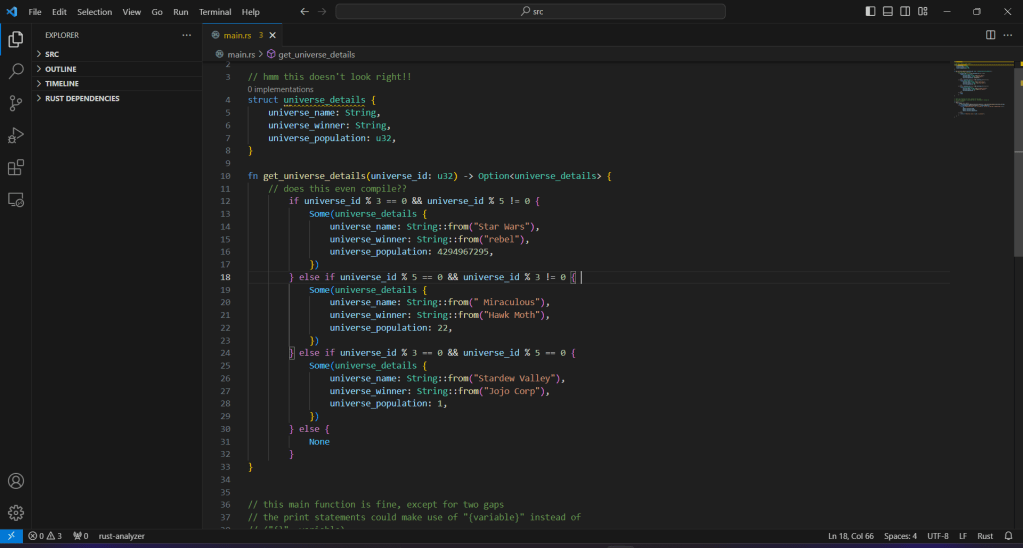1023x548 pixels.
Task: Open the Search view icon
Action: pos(16,72)
